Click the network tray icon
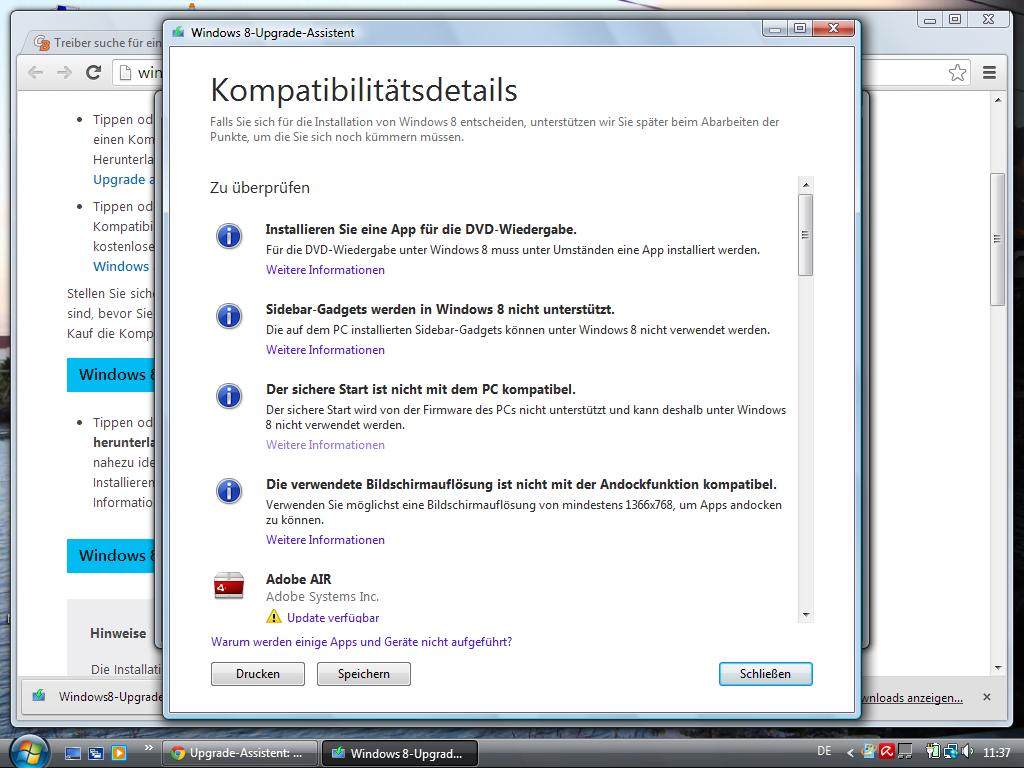1024x768 pixels. coord(950,752)
